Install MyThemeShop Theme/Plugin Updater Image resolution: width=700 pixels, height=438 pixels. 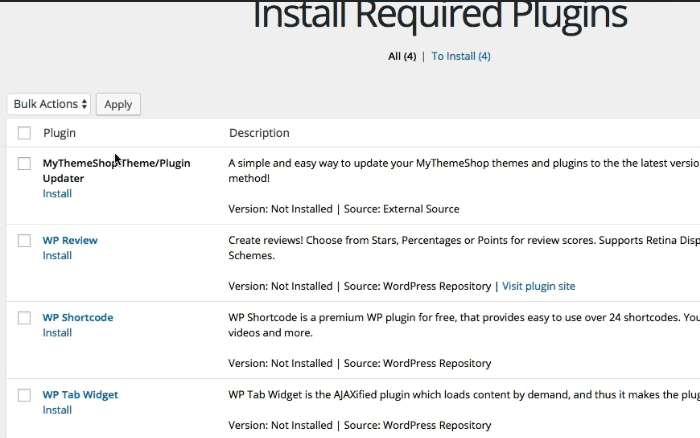pos(57,193)
